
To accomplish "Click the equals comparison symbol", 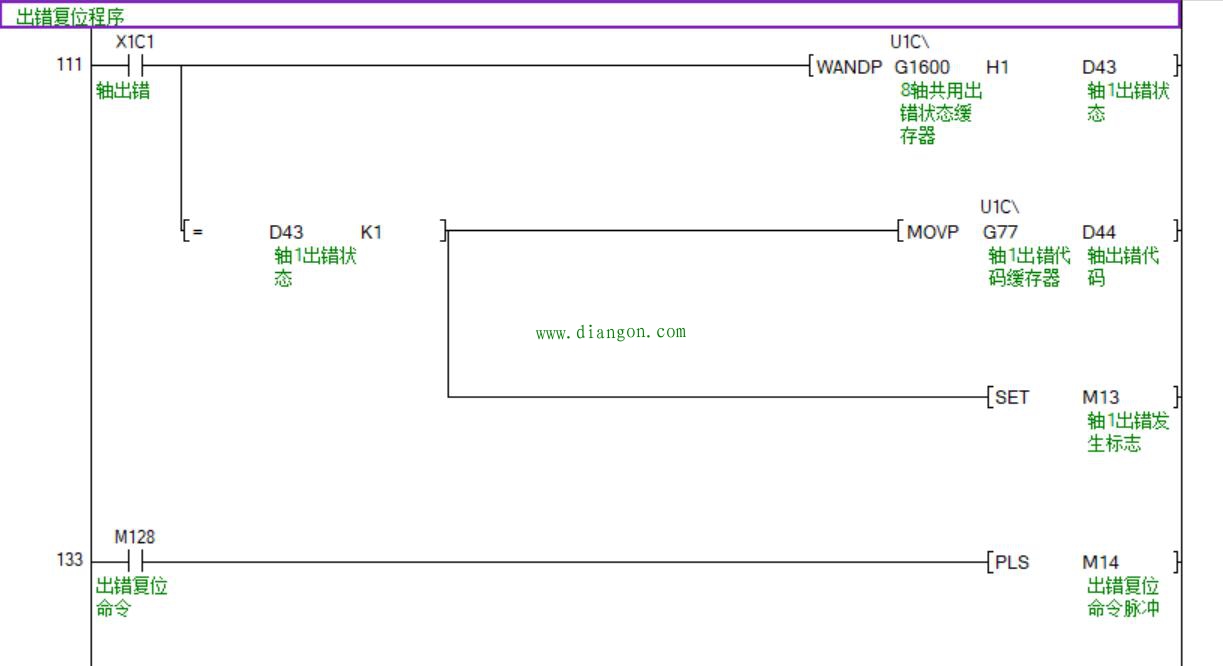I will point(197,232).
